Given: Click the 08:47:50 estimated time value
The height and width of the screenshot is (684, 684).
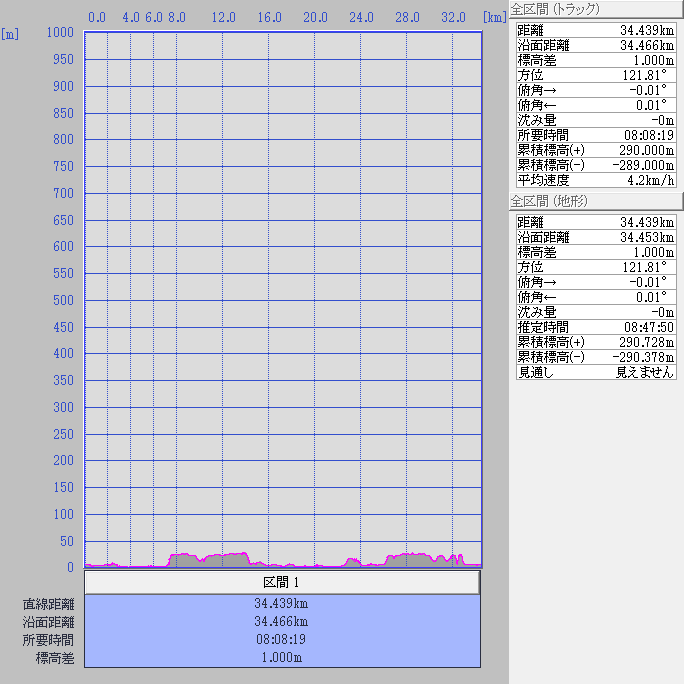Looking at the screenshot, I should (649, 327).
